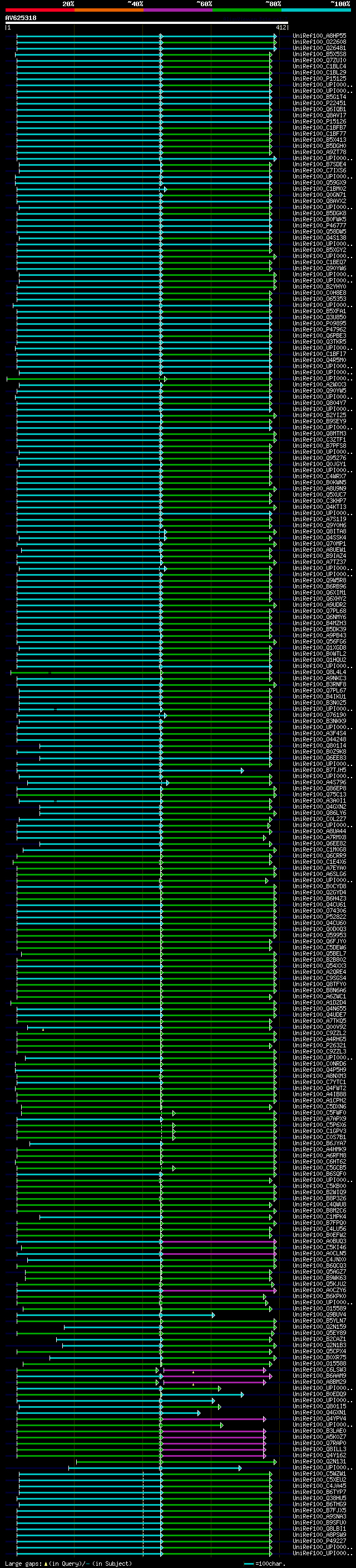This screenshot has height=1568, width=356.
Task: Select the UniRef100_B7SDE4 label
Action: [319, 164]
